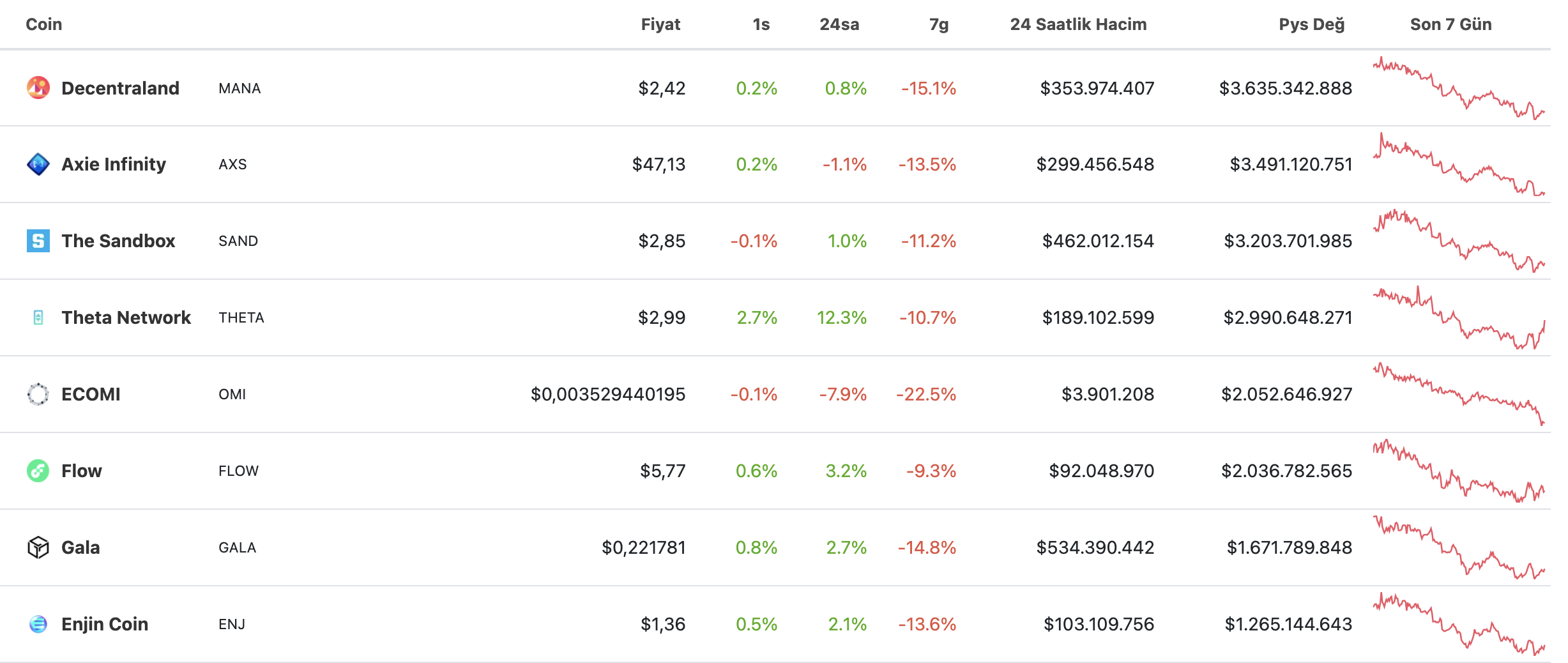Click the Axie Infinity diamond logo icon
This screenshot has height=663, width=1568.
38,164
